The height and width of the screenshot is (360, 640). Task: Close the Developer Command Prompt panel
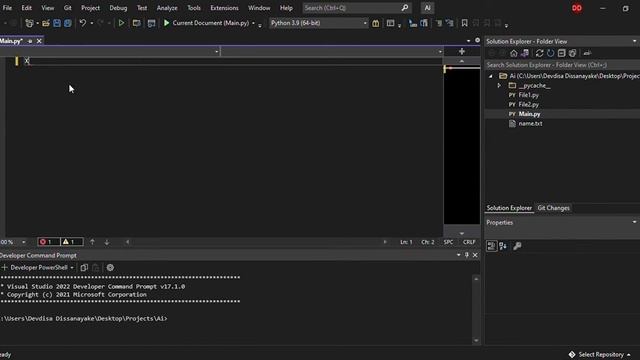[x=475, y=255]
